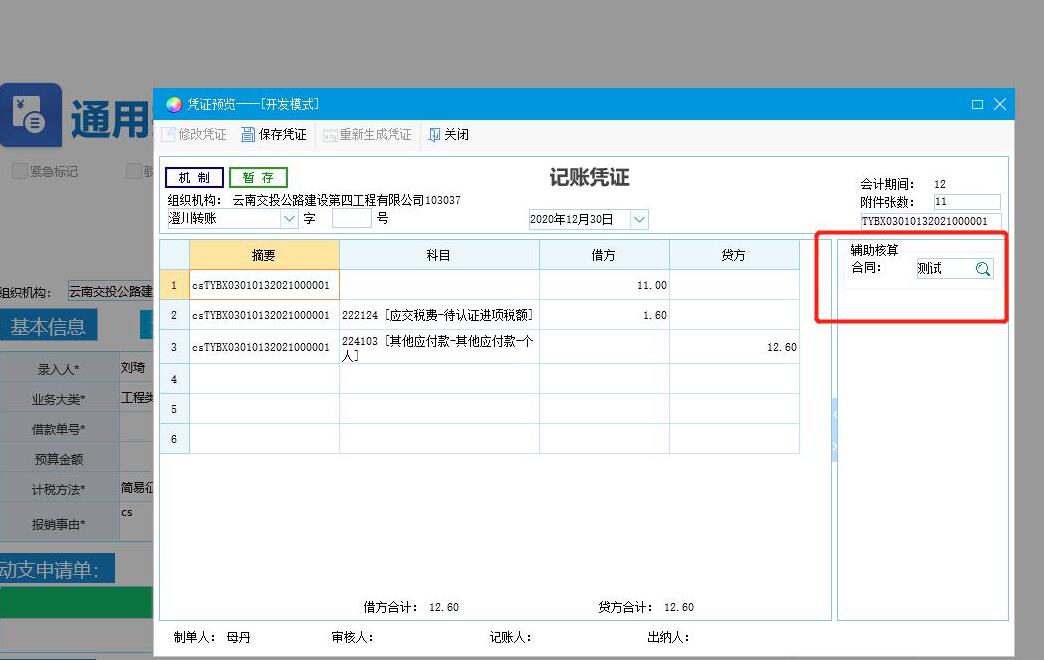Click the 暂存 button
Image resolution: width=1044 pixels, height=660 pixels.
[x=258, y=178]
